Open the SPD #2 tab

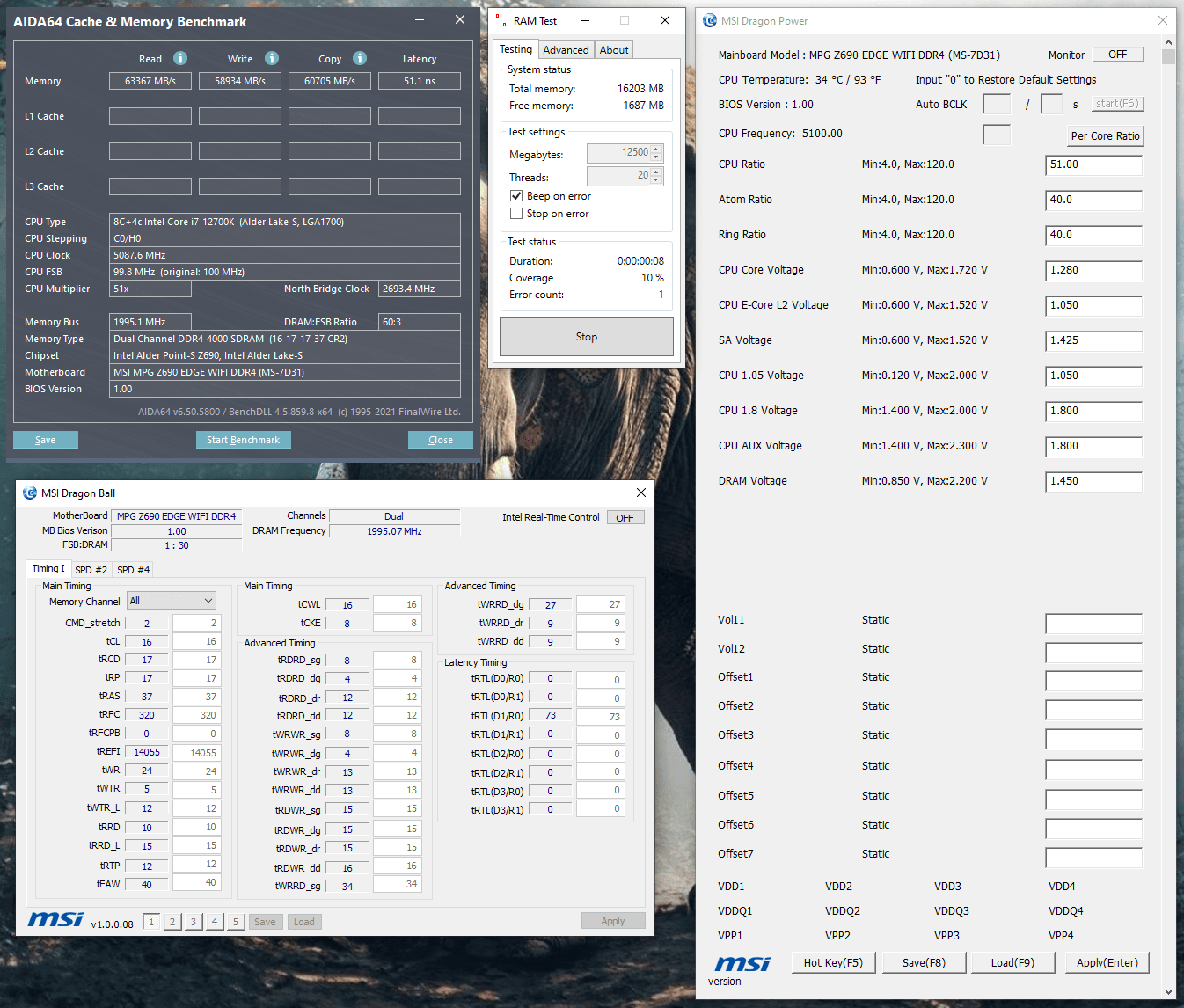pos(91,570)
